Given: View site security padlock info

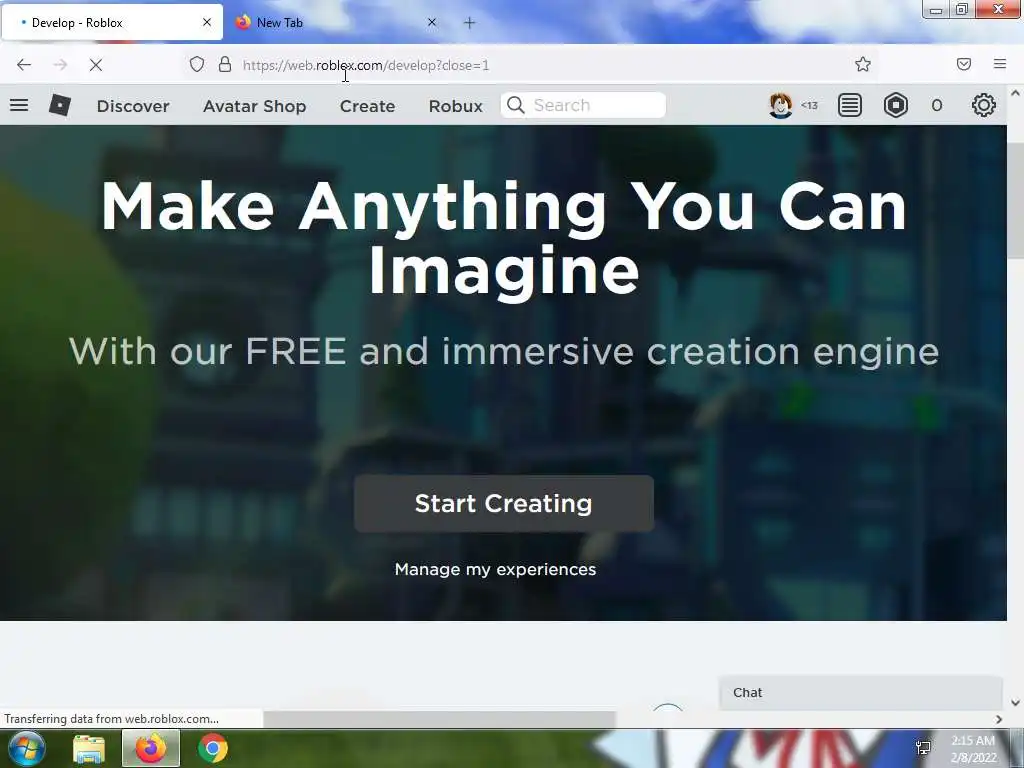Looking at the screenshot, I should pyautogui.click(x=225, y=64).
